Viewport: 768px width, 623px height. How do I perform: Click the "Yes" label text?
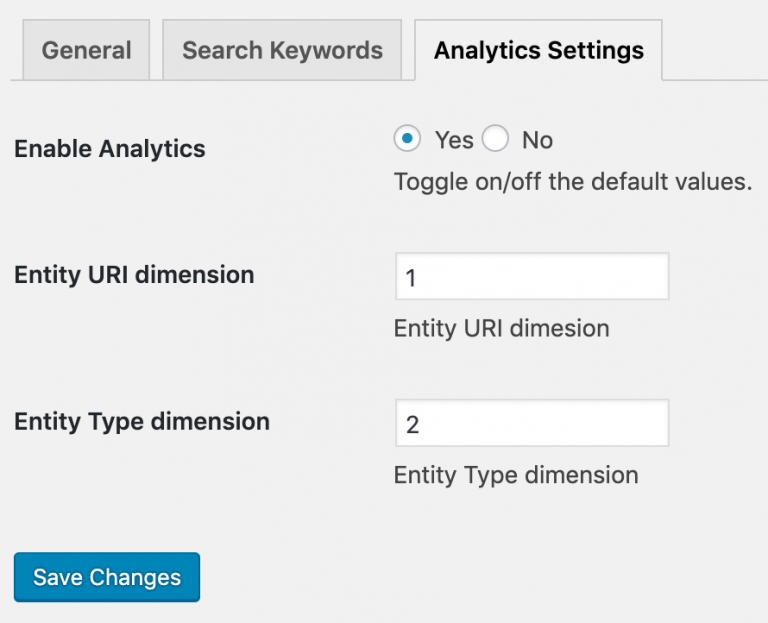click(454, 140)
